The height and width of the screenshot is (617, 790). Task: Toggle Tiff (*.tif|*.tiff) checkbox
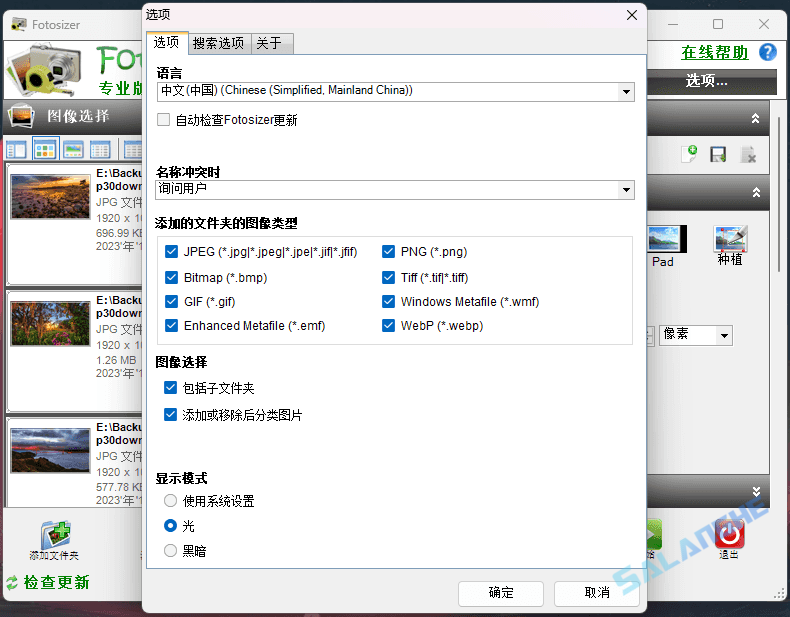click(388, 278)
